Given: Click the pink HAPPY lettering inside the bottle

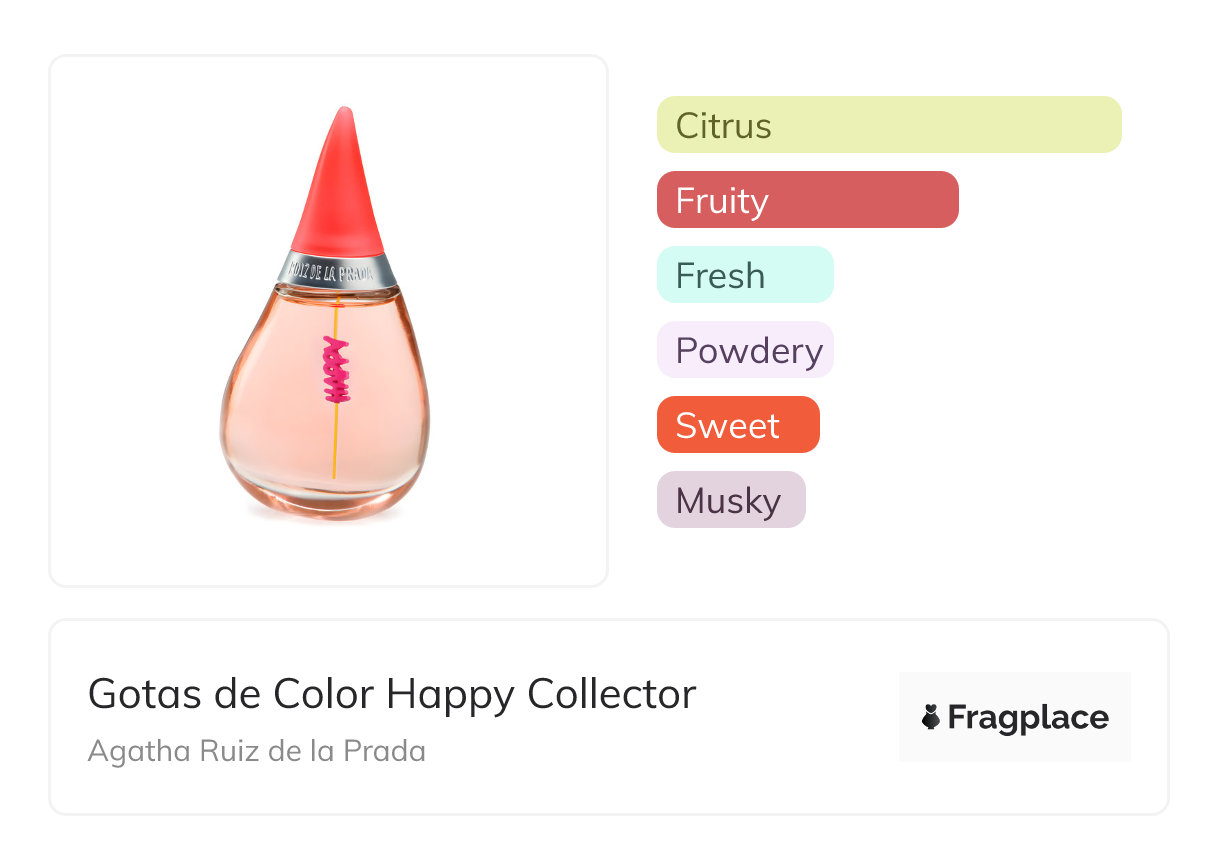Looking at the screenshot, I should (x=337, y=369).
